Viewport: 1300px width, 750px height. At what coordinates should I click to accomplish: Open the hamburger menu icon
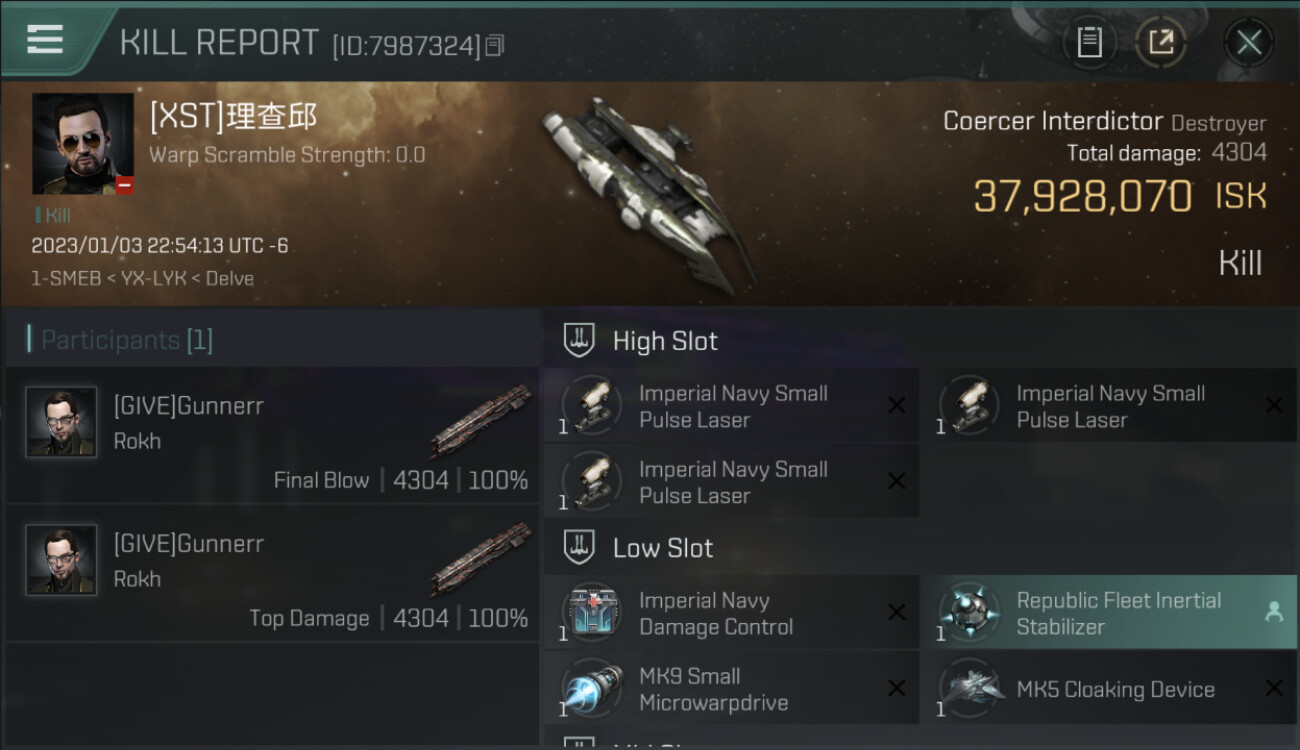(45, 40)
